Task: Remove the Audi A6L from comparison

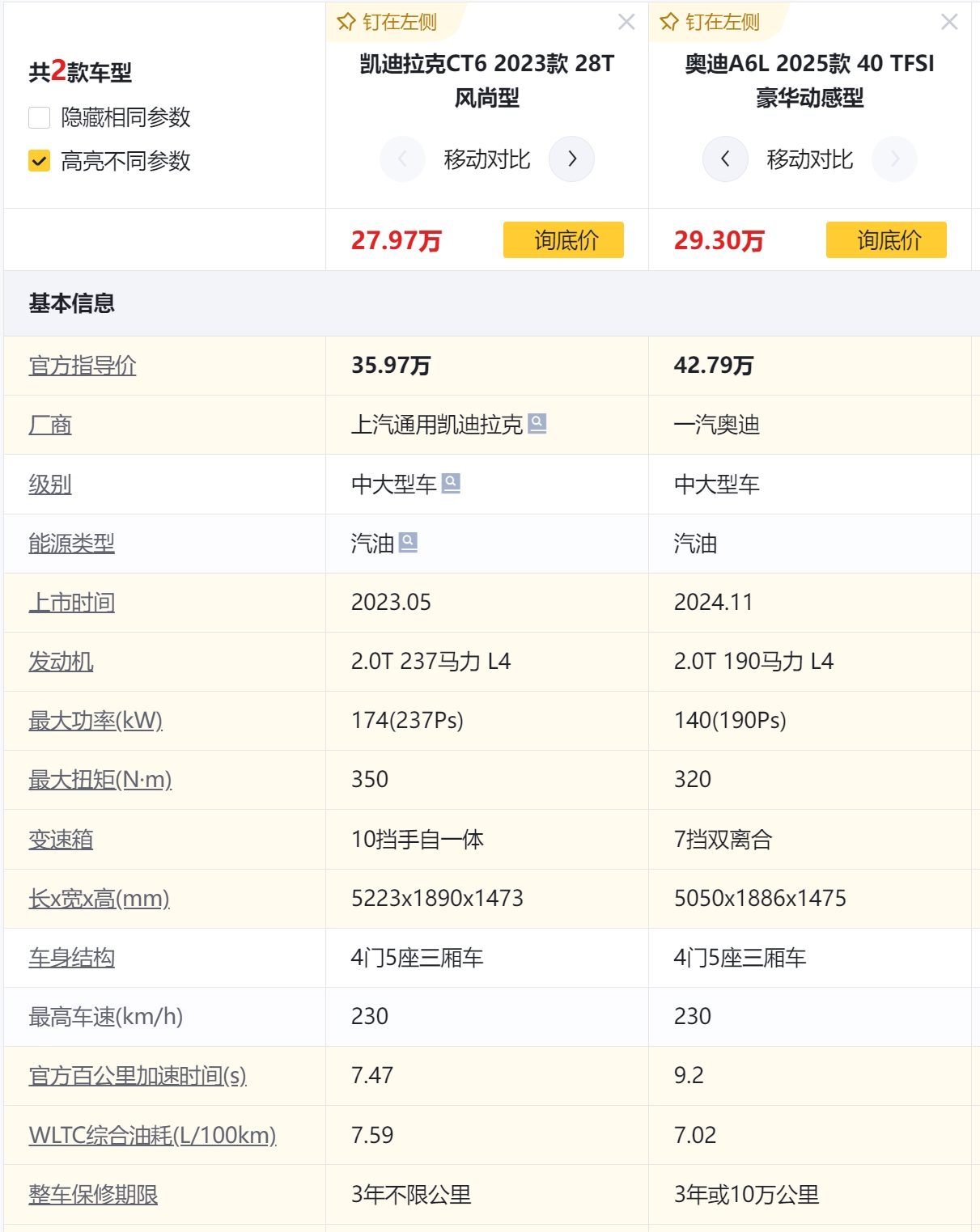Action: click(949, 22)
